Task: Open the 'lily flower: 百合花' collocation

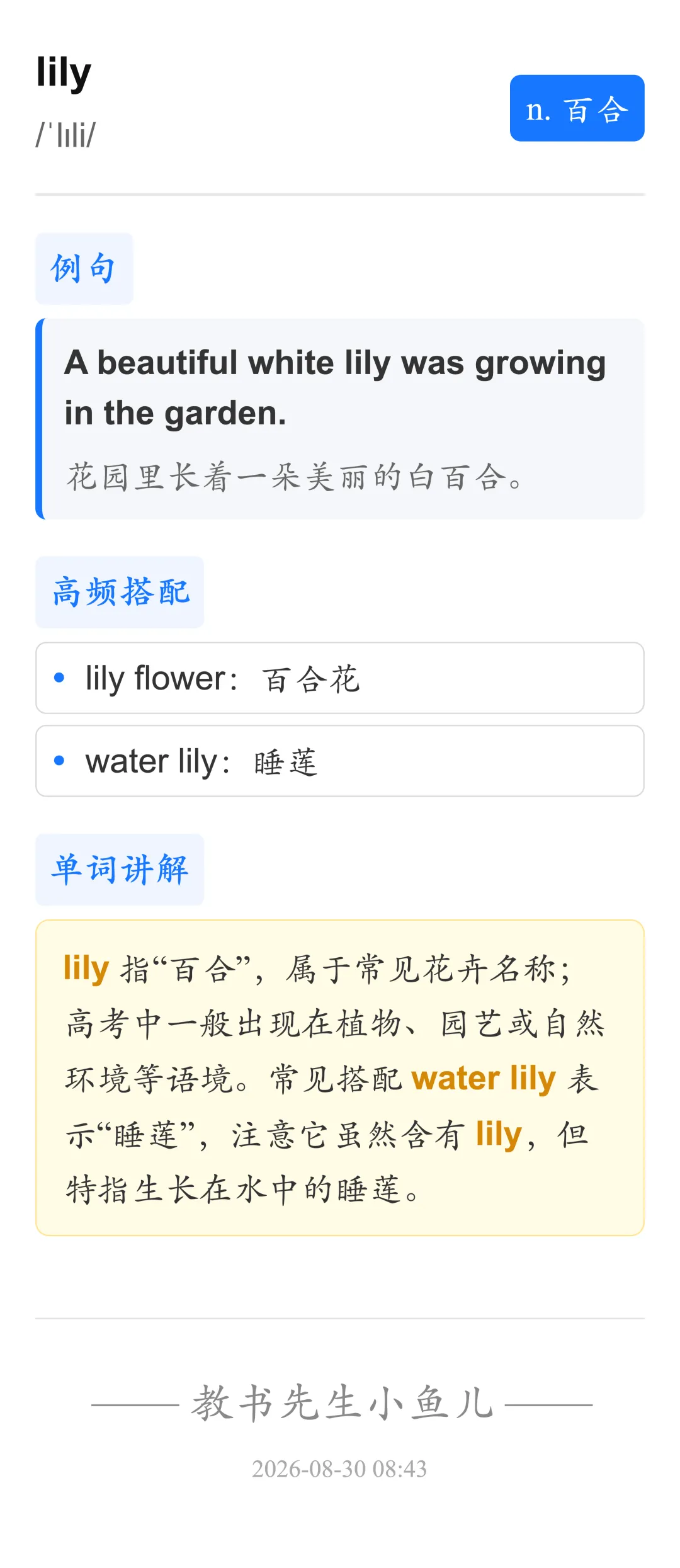Action: (340, 678)
